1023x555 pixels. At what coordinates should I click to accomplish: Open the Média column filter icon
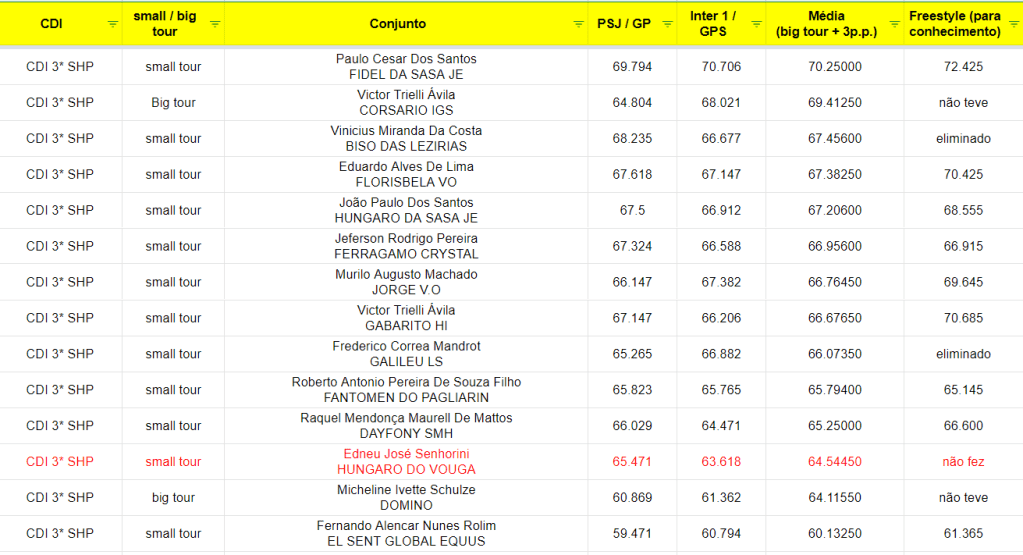(894, 24)
